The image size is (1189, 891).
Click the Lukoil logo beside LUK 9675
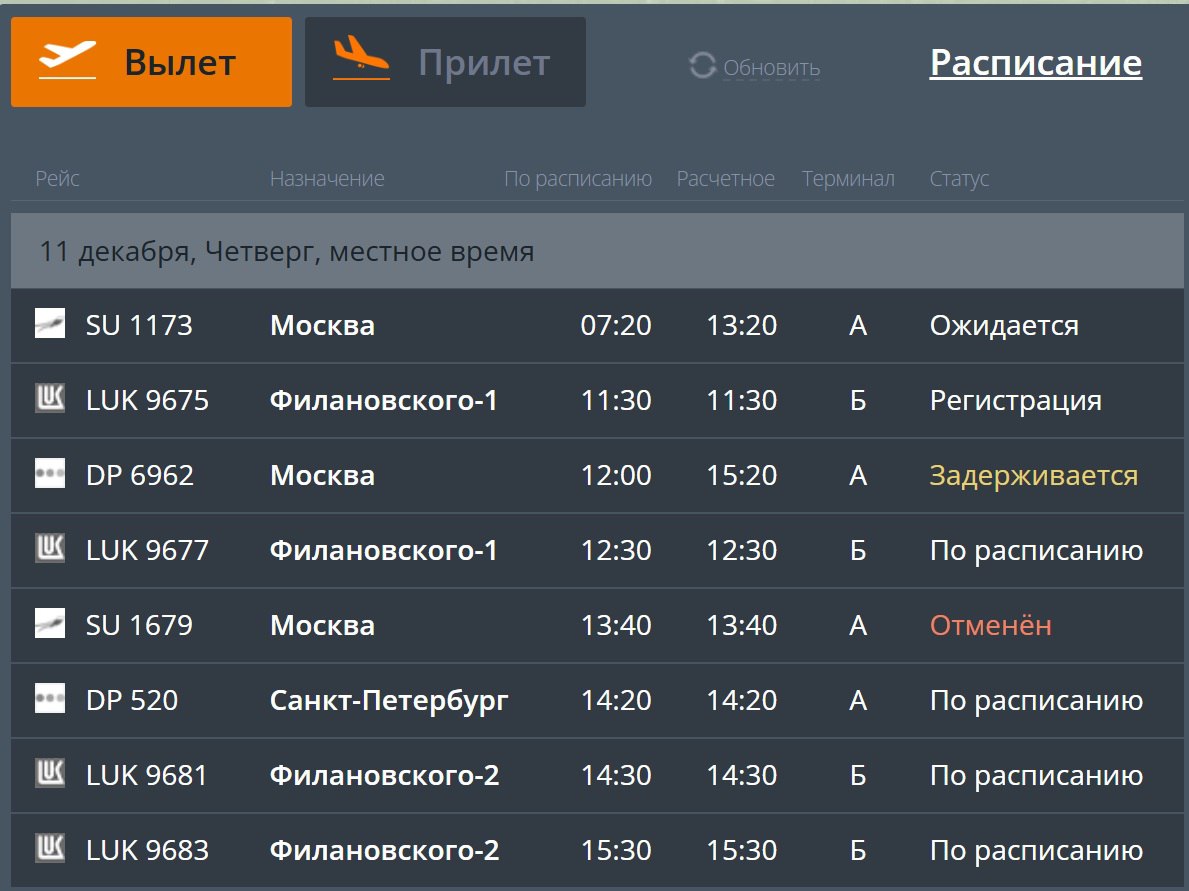pyautogui.click(x=50, y=399)
